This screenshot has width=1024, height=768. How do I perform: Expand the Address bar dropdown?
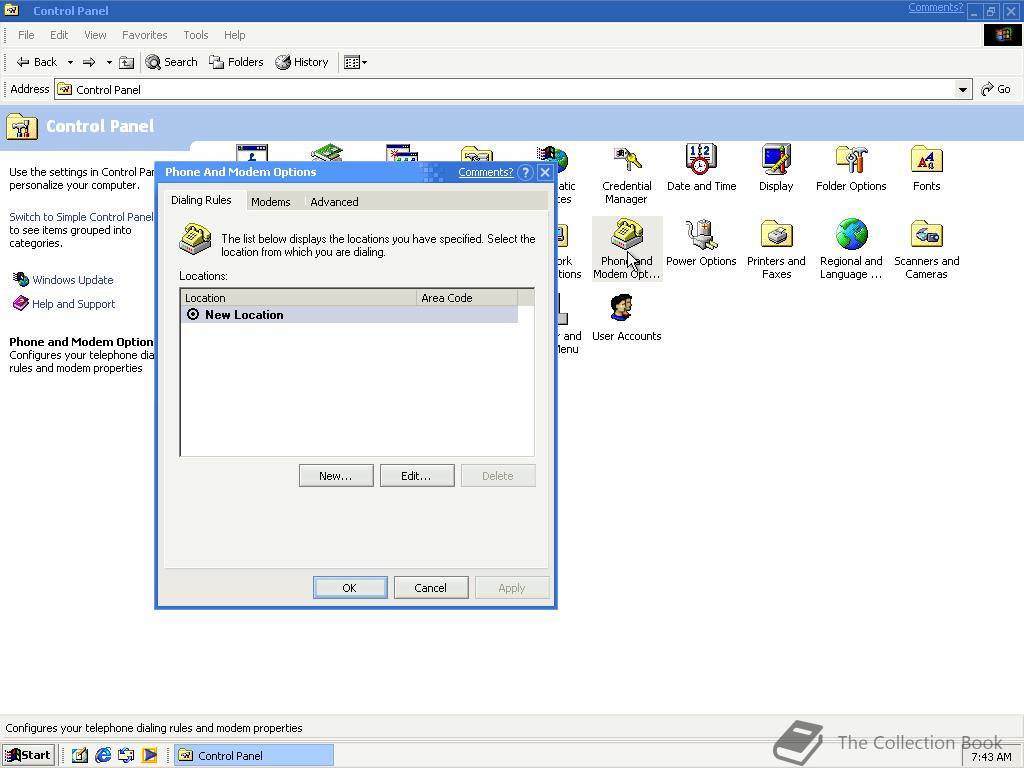tap(963, 89)
